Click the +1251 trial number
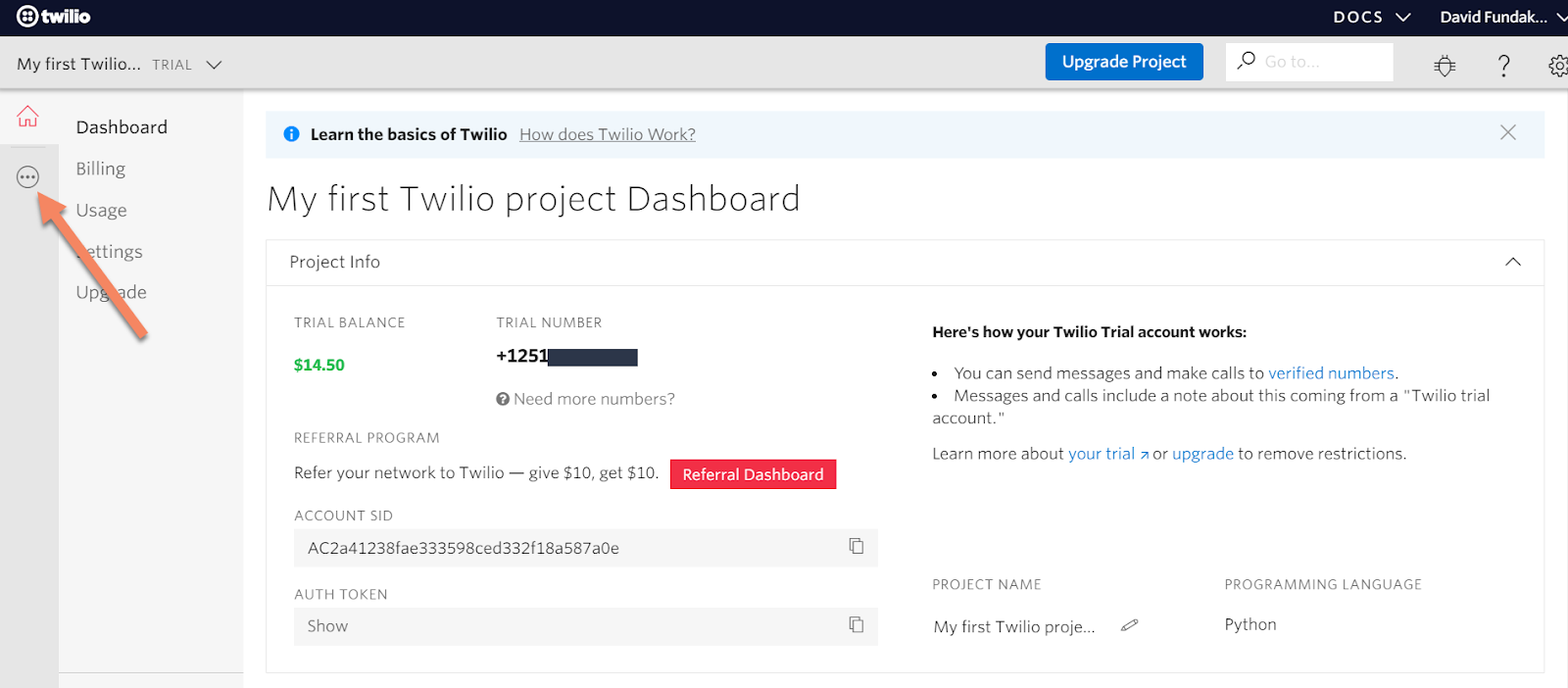 pos(566,356)
